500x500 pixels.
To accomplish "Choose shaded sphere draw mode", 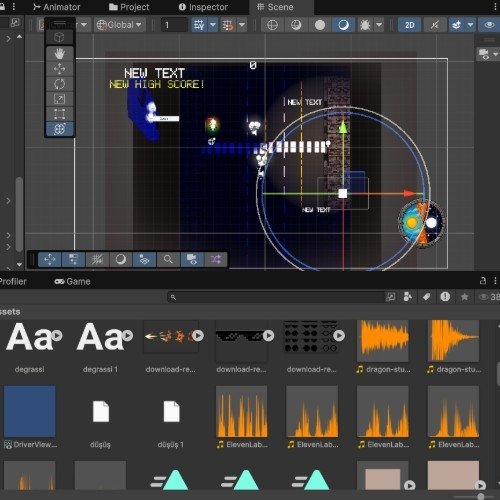I will pos(343,25).
